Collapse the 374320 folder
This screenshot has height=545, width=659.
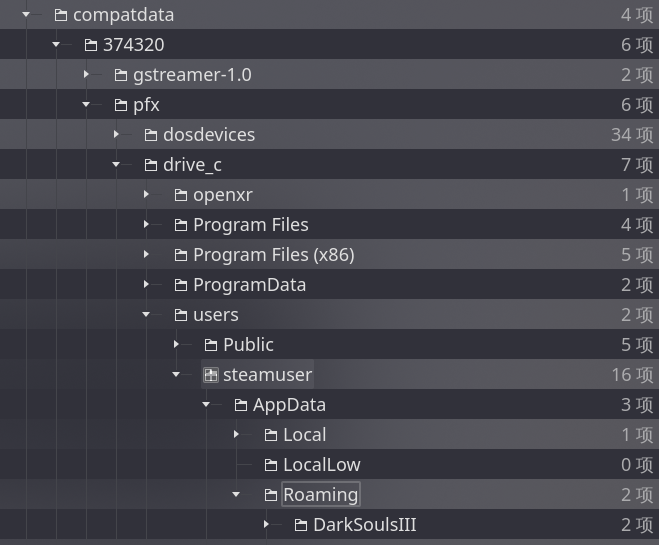click(x=57, y=45)
